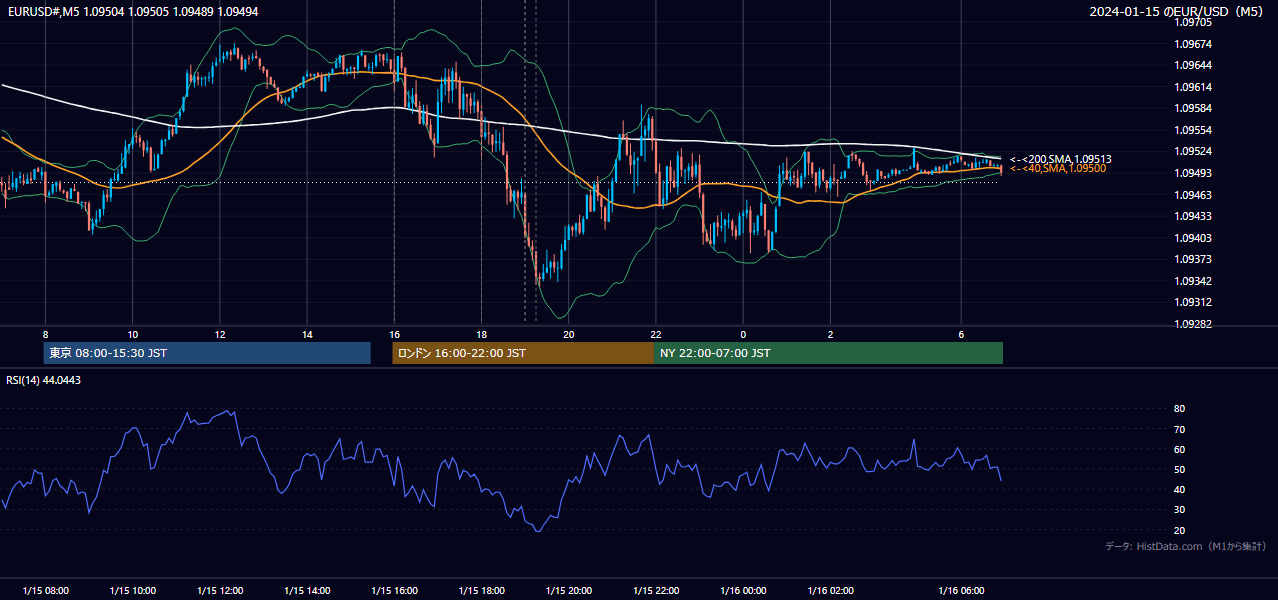The height and width of the screenshot is (600, 1278).
Task: Click price axis label 1.09463
Action: (x=1192, y=195)
